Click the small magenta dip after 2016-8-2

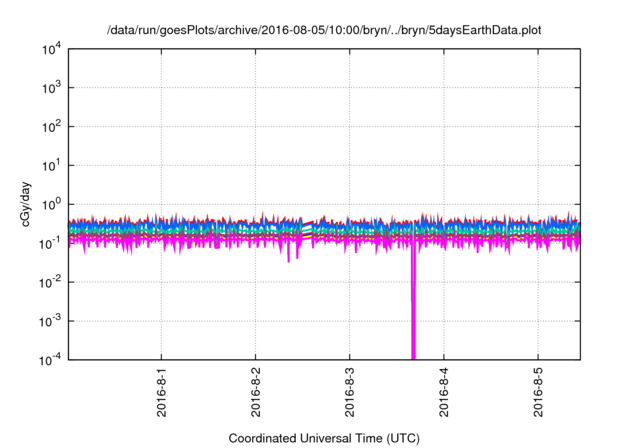[289, 257]
